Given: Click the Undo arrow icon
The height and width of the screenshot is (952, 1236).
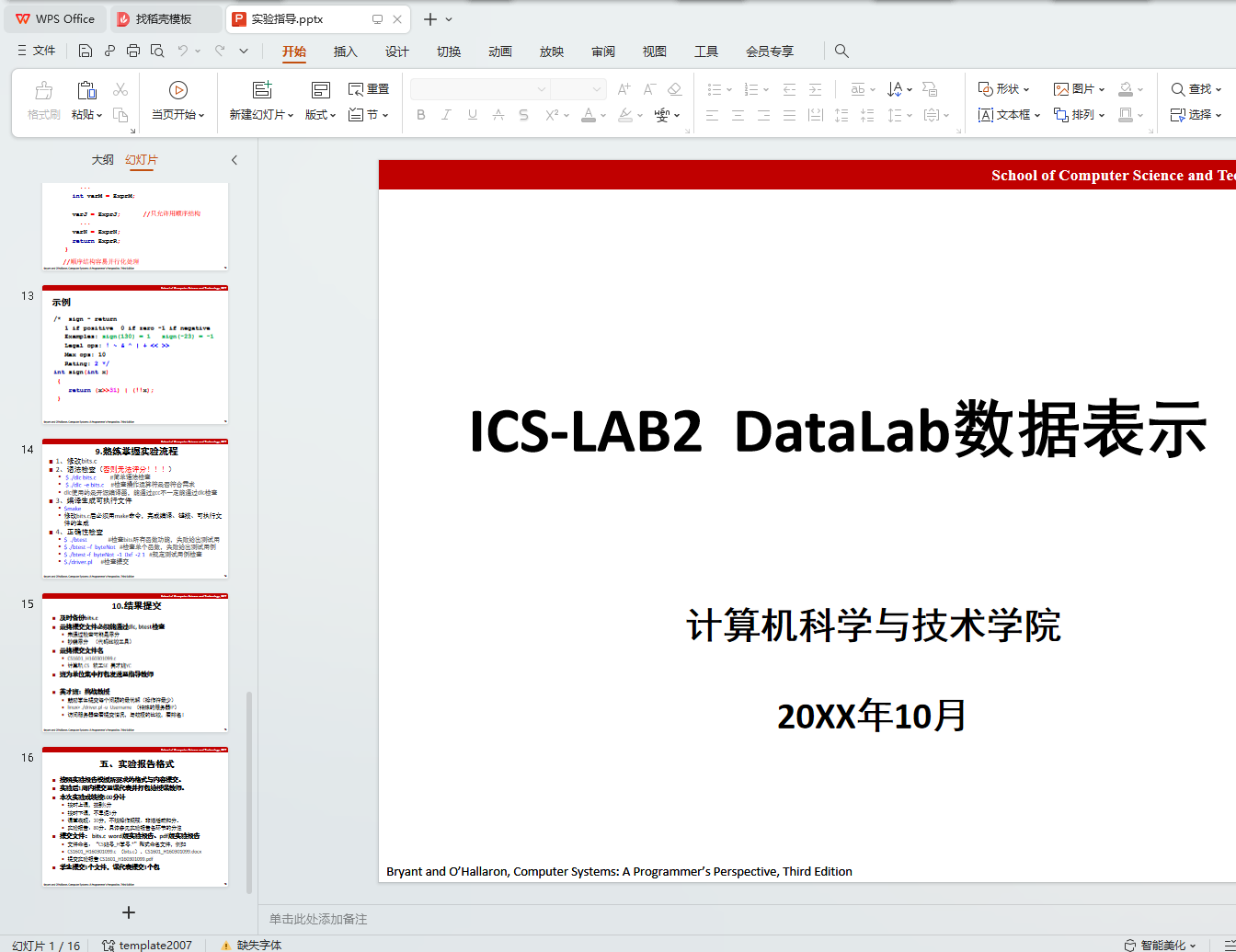Looking at the screenshot, I should click(x=183, y=51).
